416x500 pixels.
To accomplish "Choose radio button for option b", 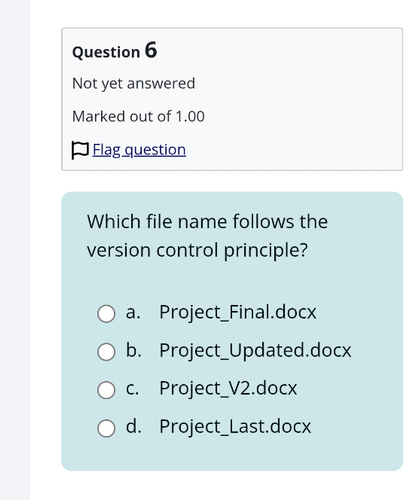I will (106, 352).
